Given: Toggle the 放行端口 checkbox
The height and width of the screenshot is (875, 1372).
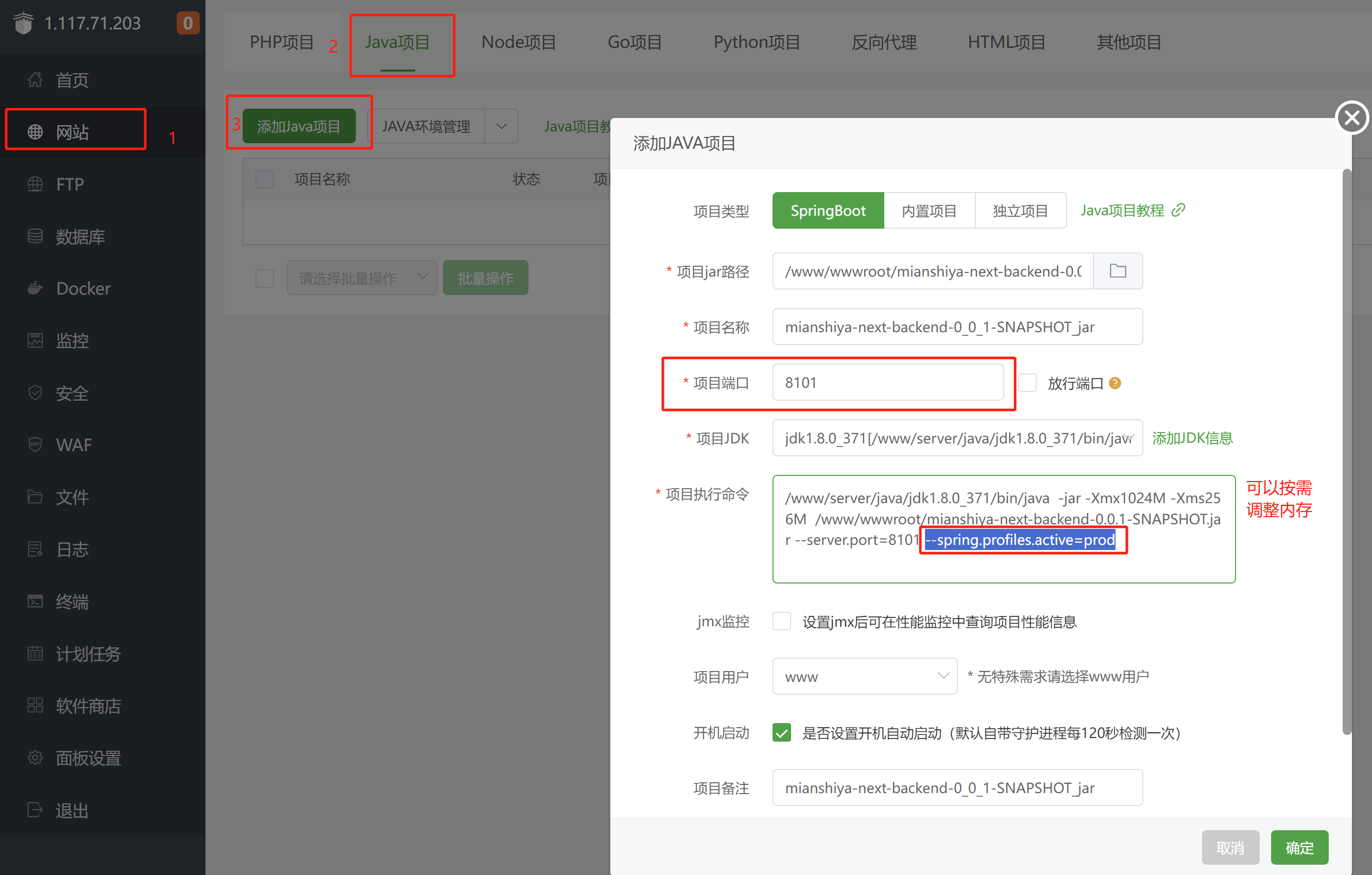Looking at the screenshot, I should click(x=1026, y=382).
